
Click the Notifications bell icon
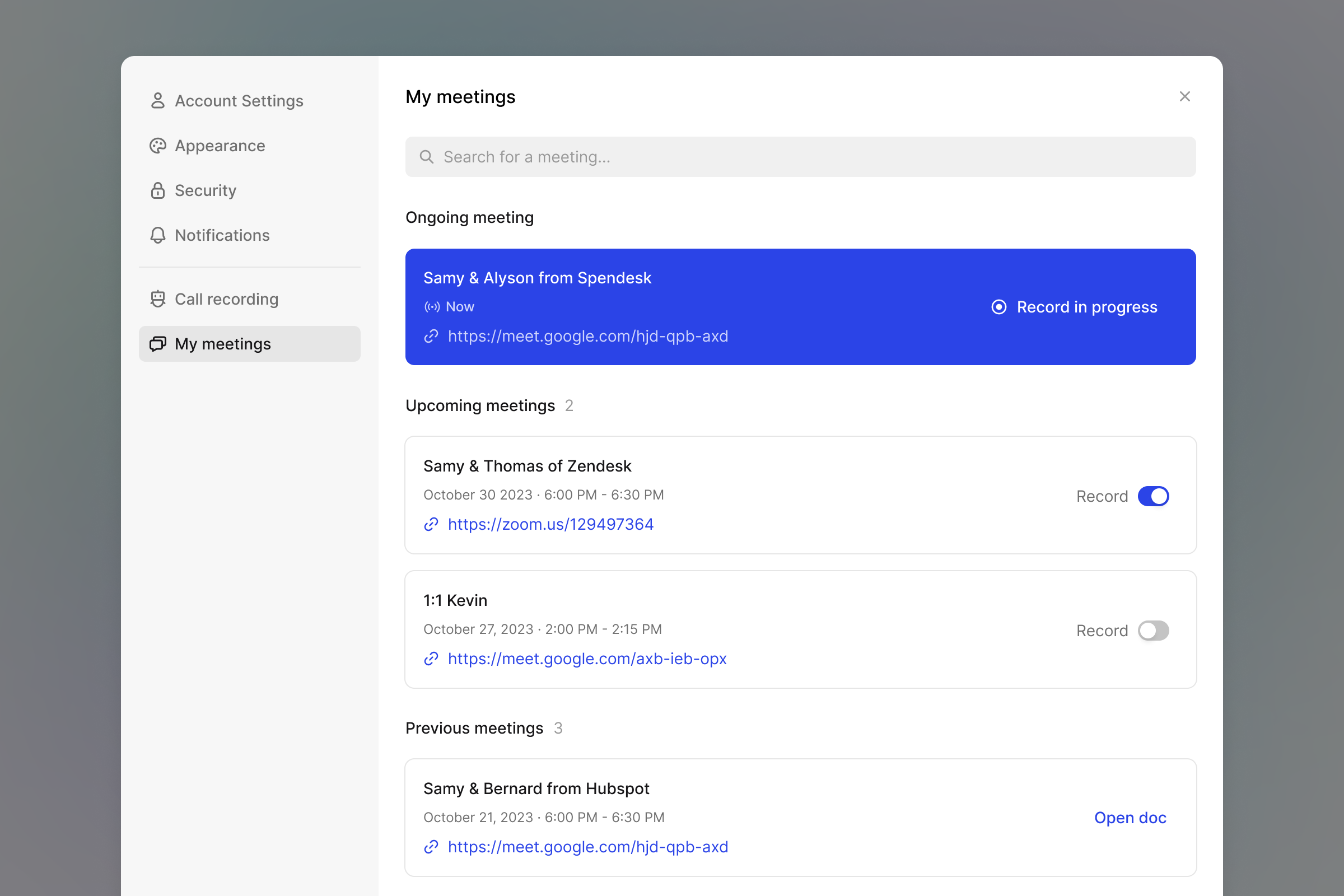[x=158, y=235]
